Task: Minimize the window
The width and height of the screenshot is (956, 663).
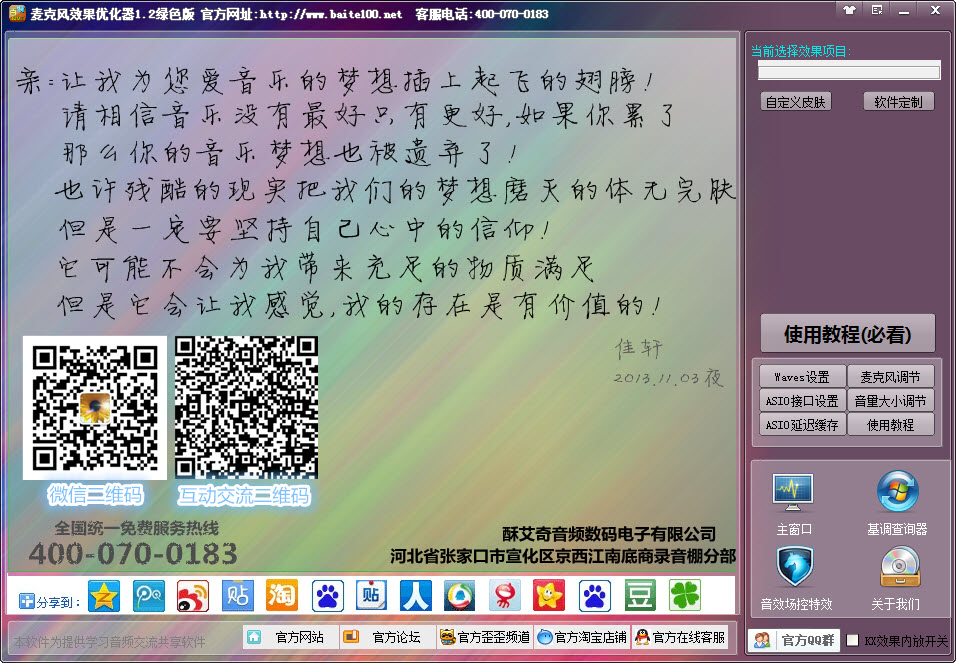Action: pyautogui.click(x=904, y=11)
